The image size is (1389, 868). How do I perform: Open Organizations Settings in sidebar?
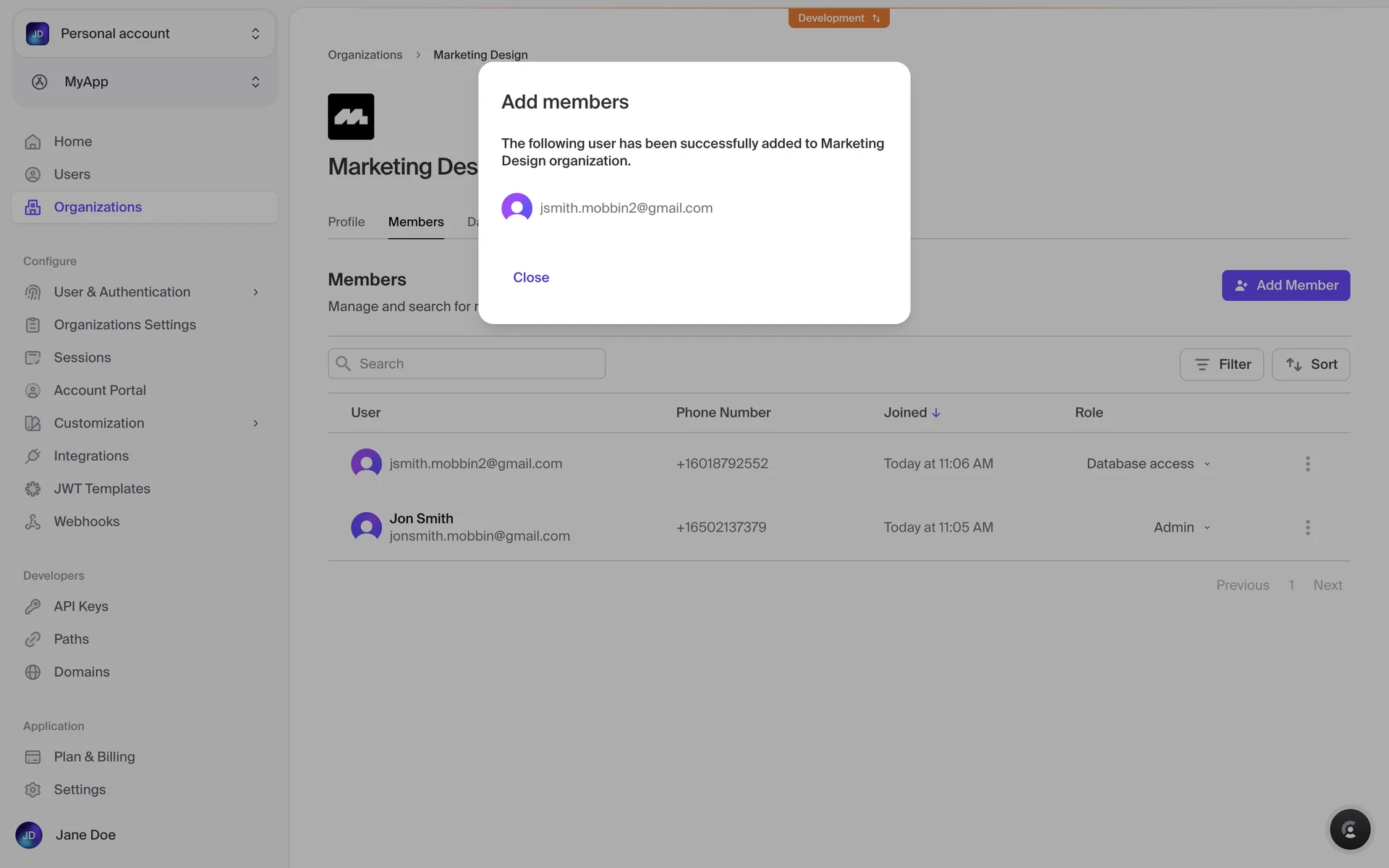coord(124,325)
